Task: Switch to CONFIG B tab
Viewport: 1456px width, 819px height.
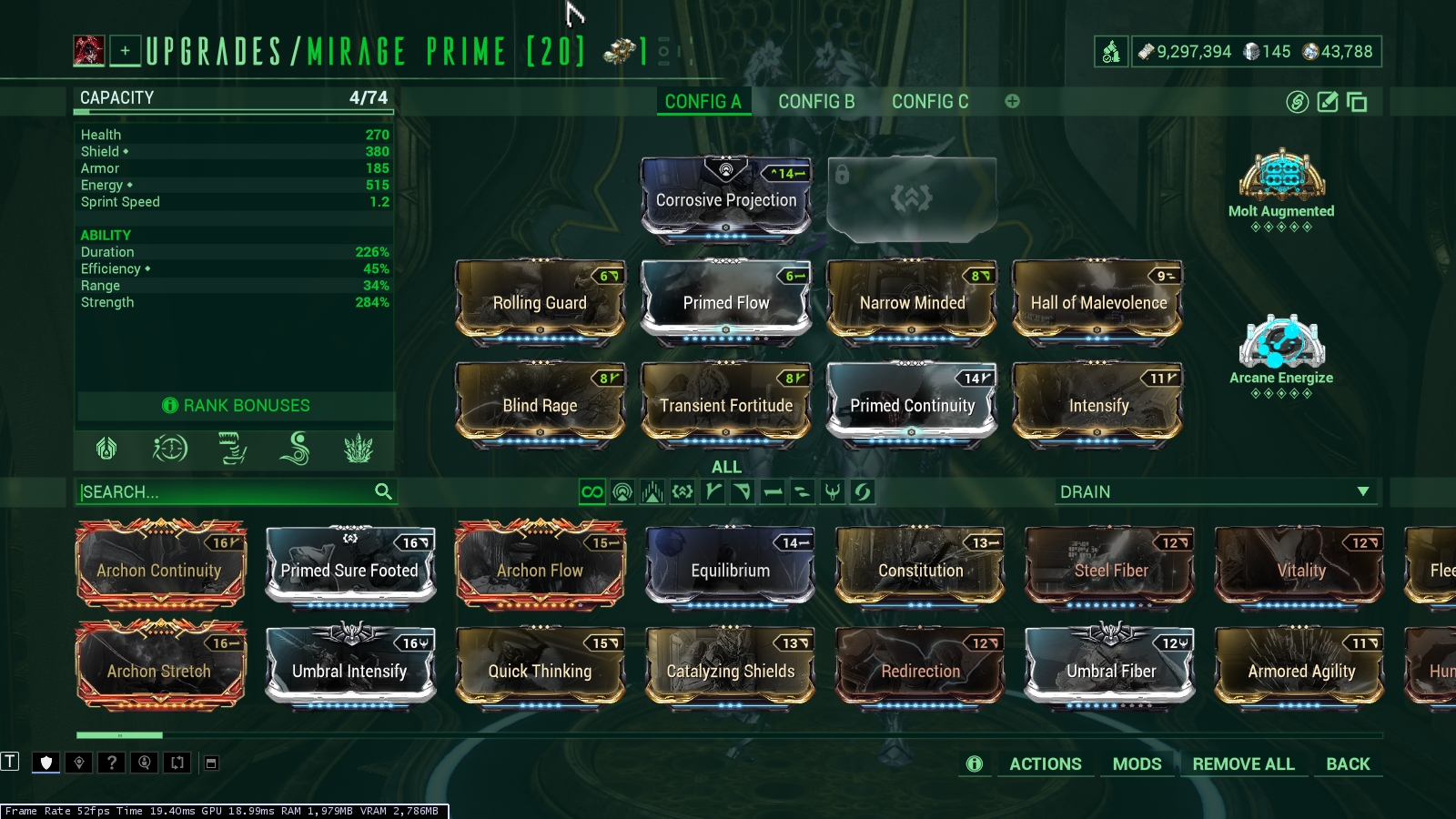Action: (x=816, y=102)
